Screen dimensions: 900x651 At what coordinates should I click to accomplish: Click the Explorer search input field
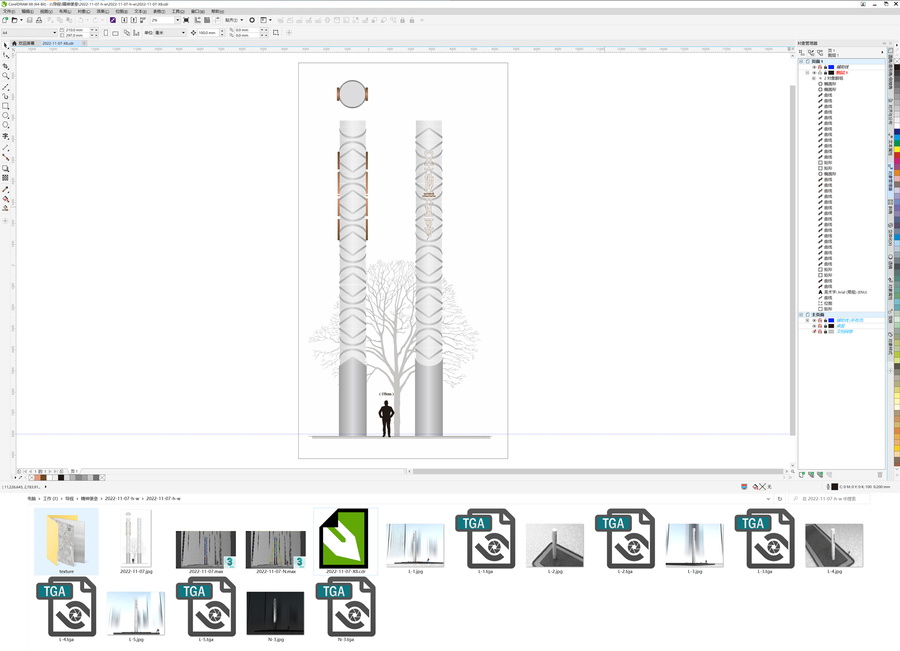click(829, 499)
